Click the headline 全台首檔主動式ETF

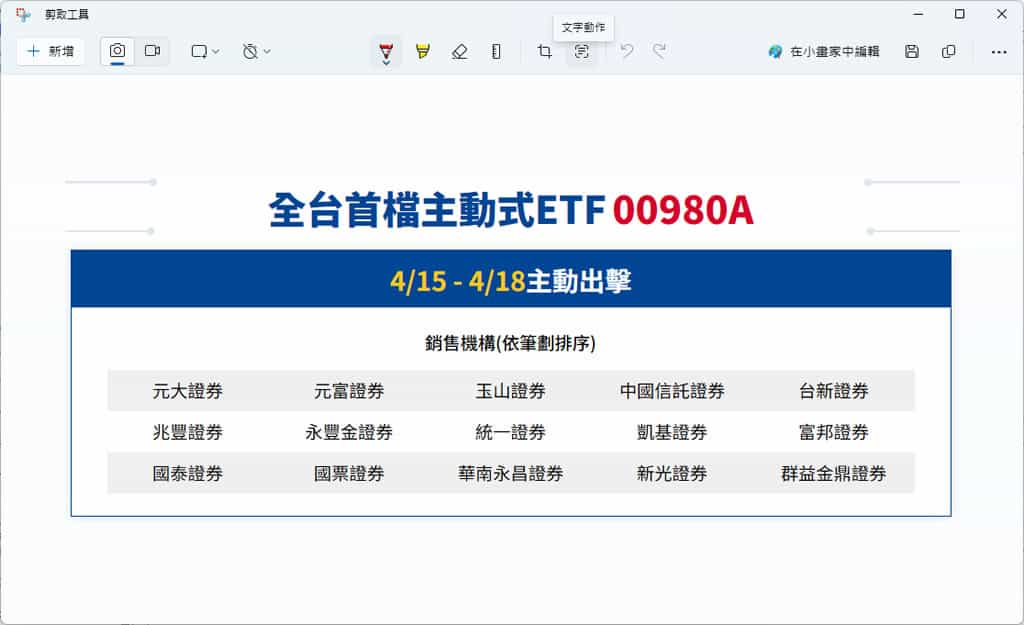click(x=437, y=210)
